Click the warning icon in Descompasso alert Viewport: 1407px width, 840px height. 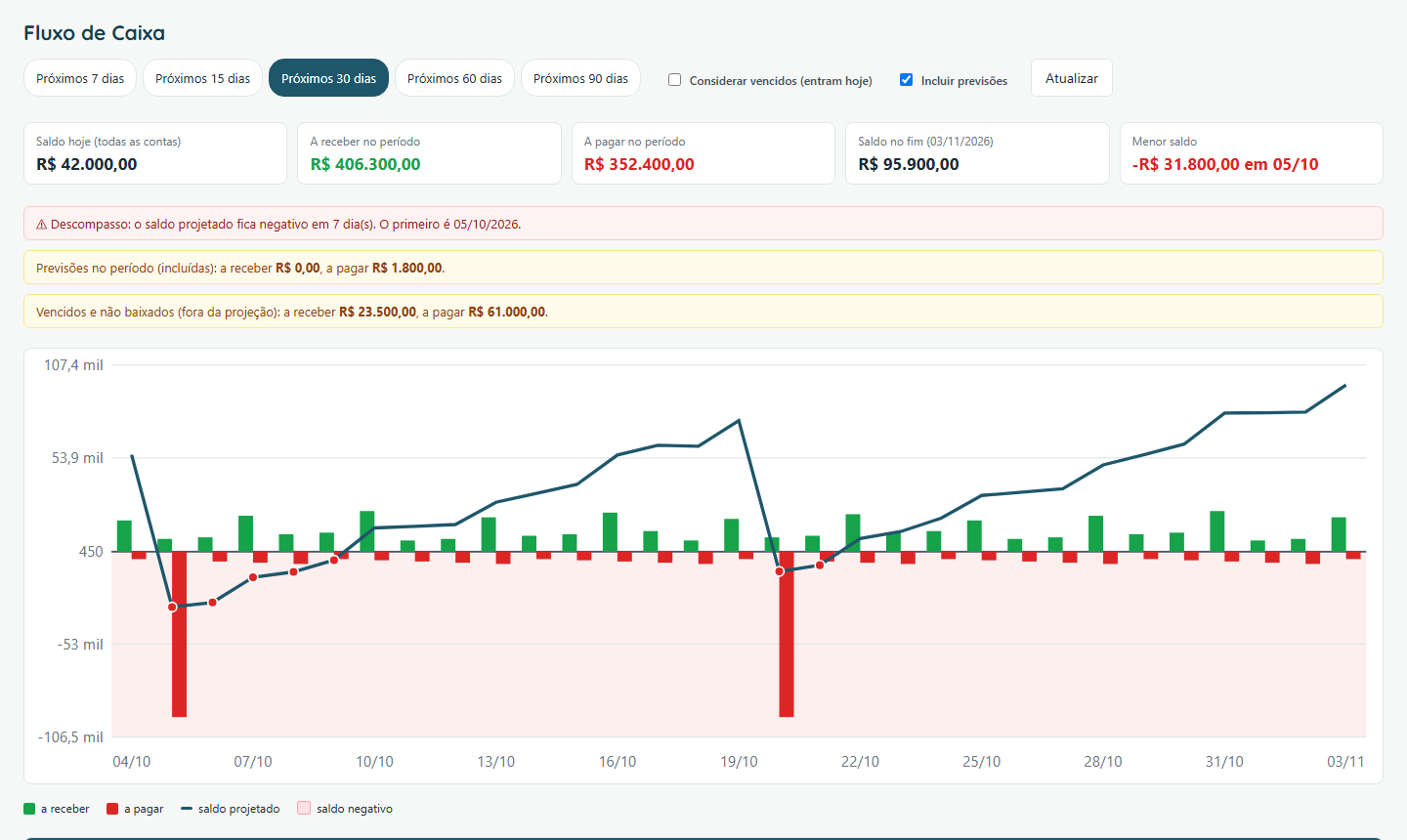tap(42, 225)
